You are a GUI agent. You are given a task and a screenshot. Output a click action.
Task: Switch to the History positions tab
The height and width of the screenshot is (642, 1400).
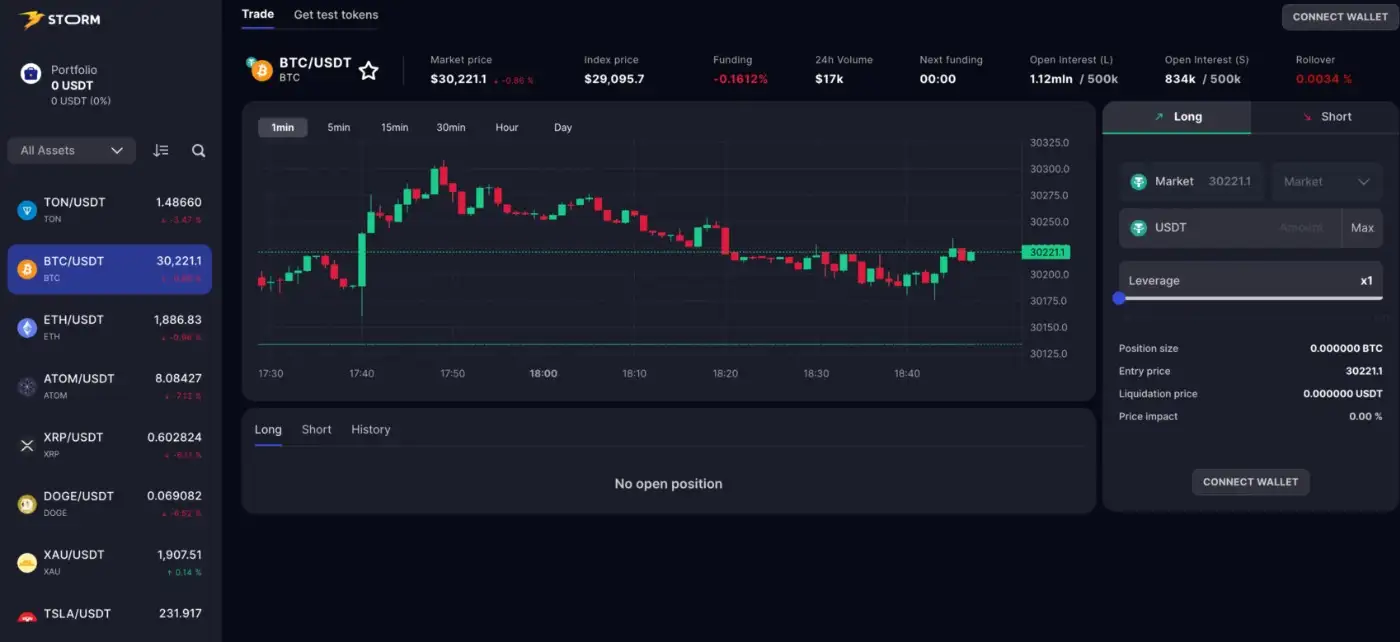click(370, 430)
